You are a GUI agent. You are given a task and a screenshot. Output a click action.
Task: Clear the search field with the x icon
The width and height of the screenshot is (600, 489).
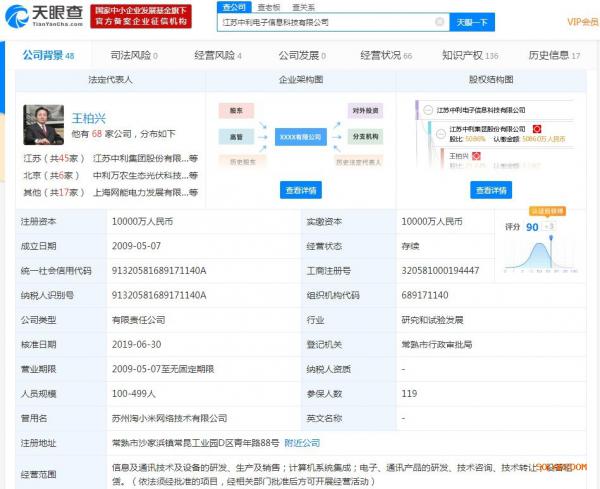(440, 21)
